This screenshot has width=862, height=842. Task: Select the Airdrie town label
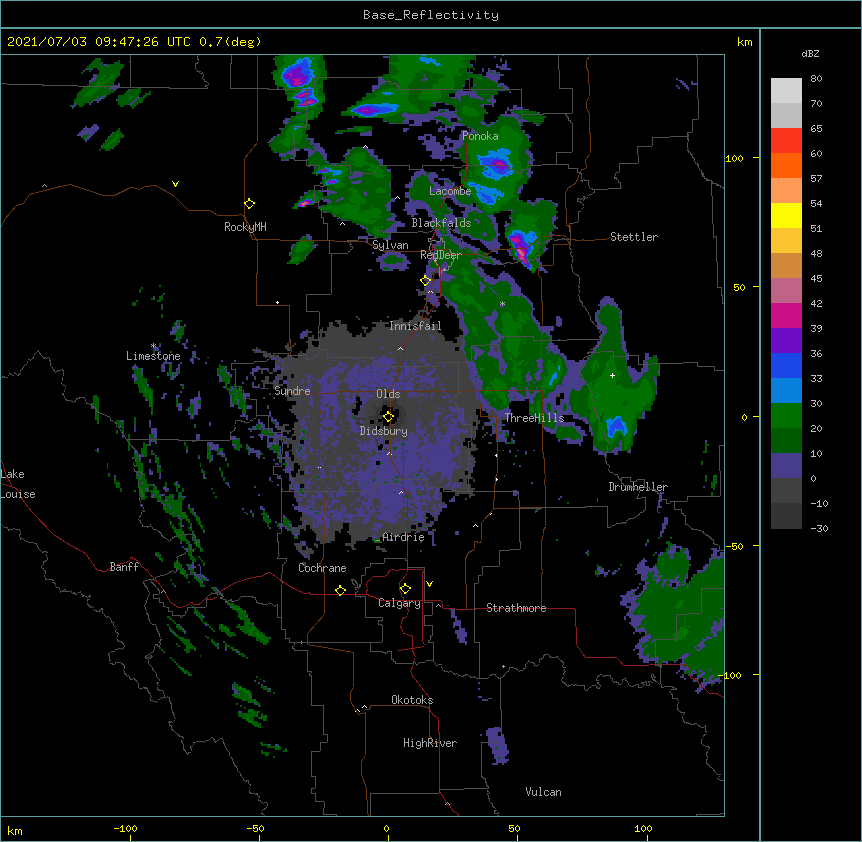pyautogui.click(x=403, y=537)
